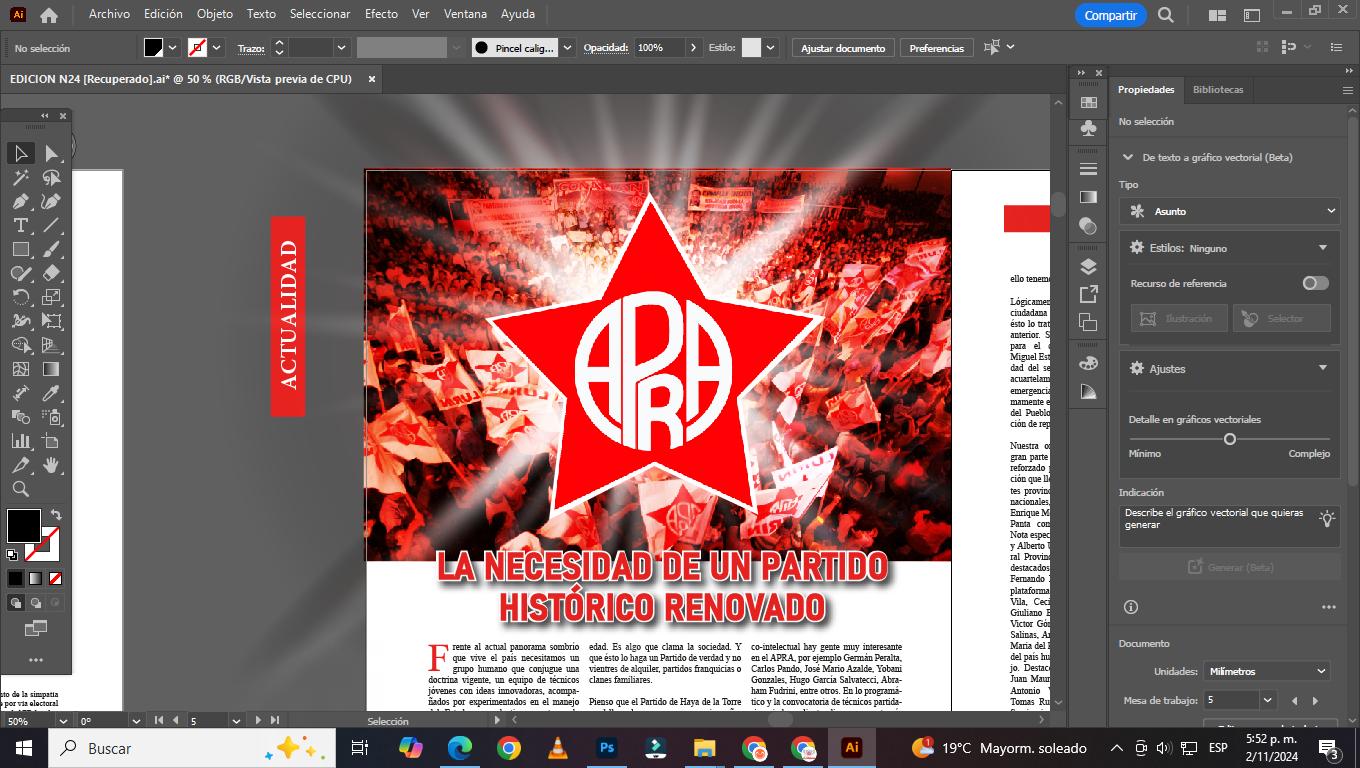Screen dimensions: 1360x768
Task: Choose the Line Segment tool
Action: pyautogui.click(x=52, y=225)
